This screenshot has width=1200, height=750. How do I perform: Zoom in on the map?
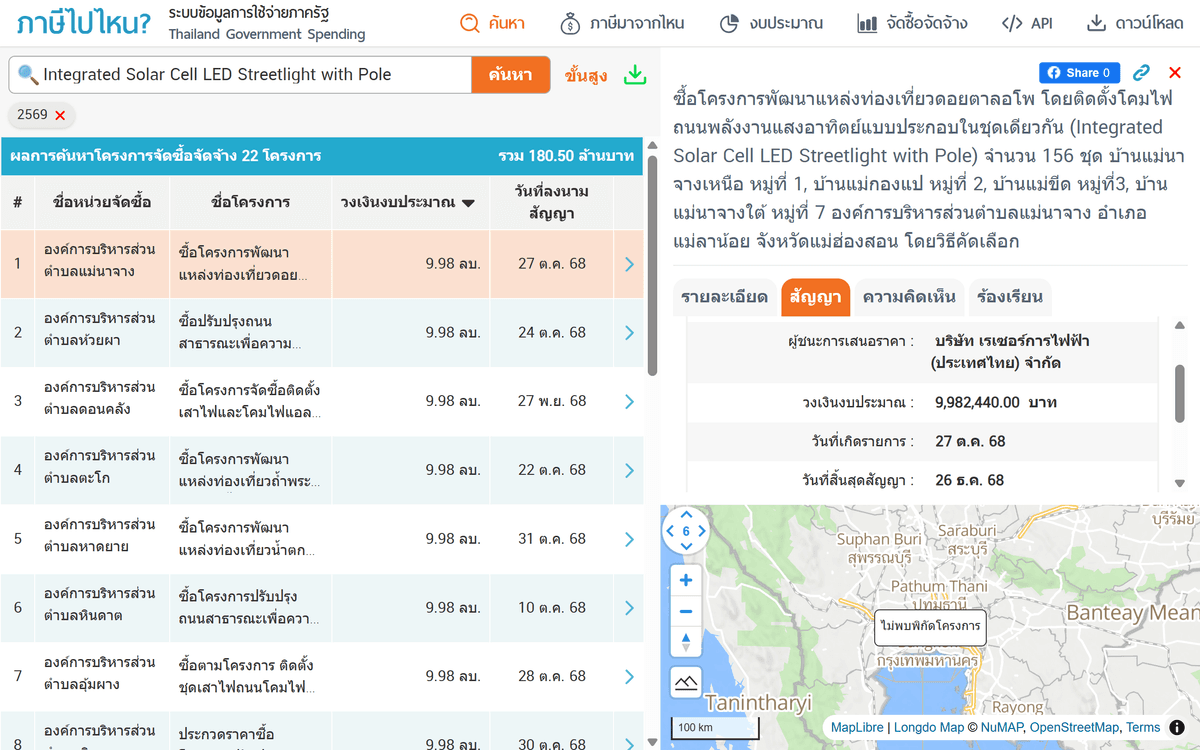pos(686,580)
